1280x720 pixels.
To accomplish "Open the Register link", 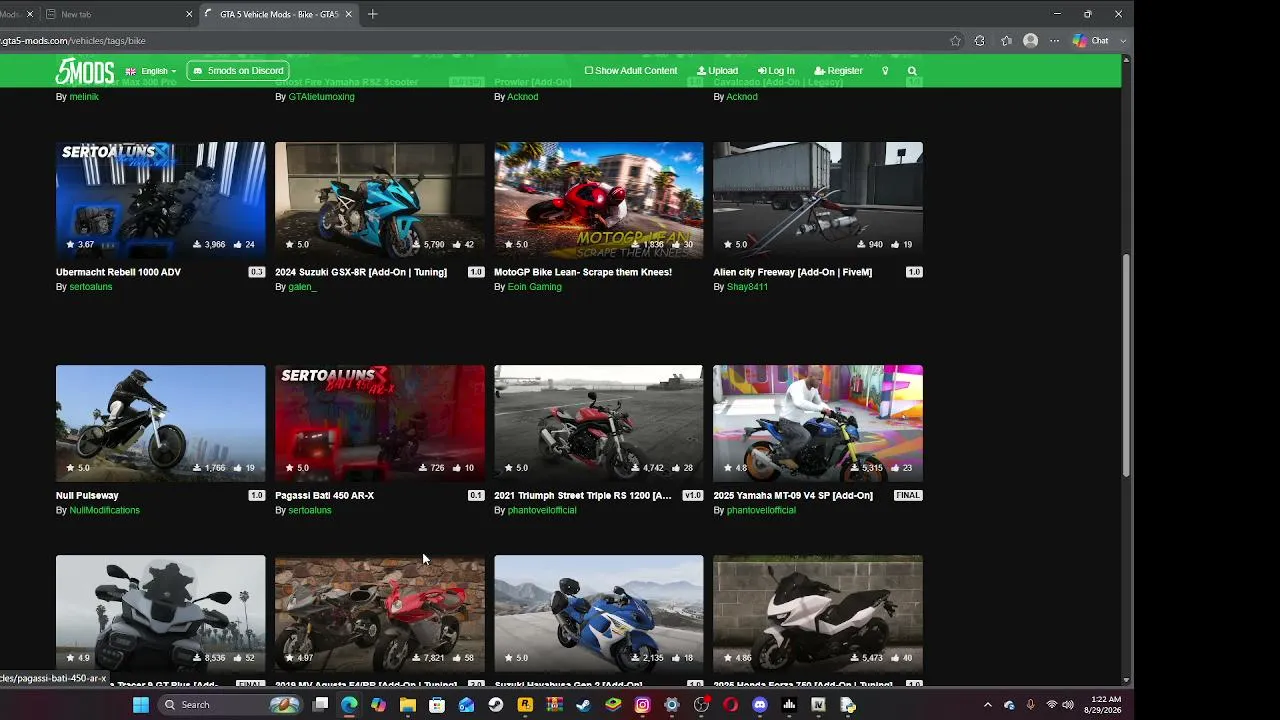I will coord(838,71).
